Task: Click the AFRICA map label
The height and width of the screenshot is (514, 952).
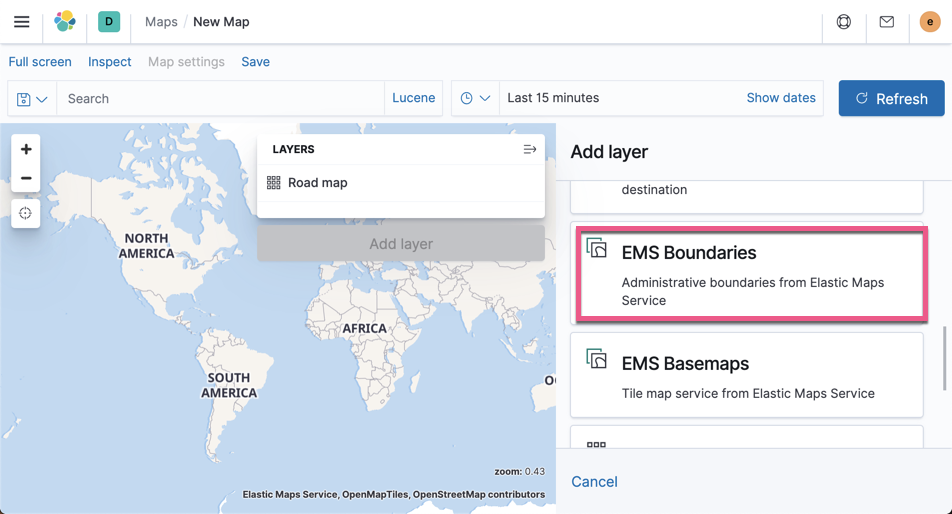Action: coord(364,328)
